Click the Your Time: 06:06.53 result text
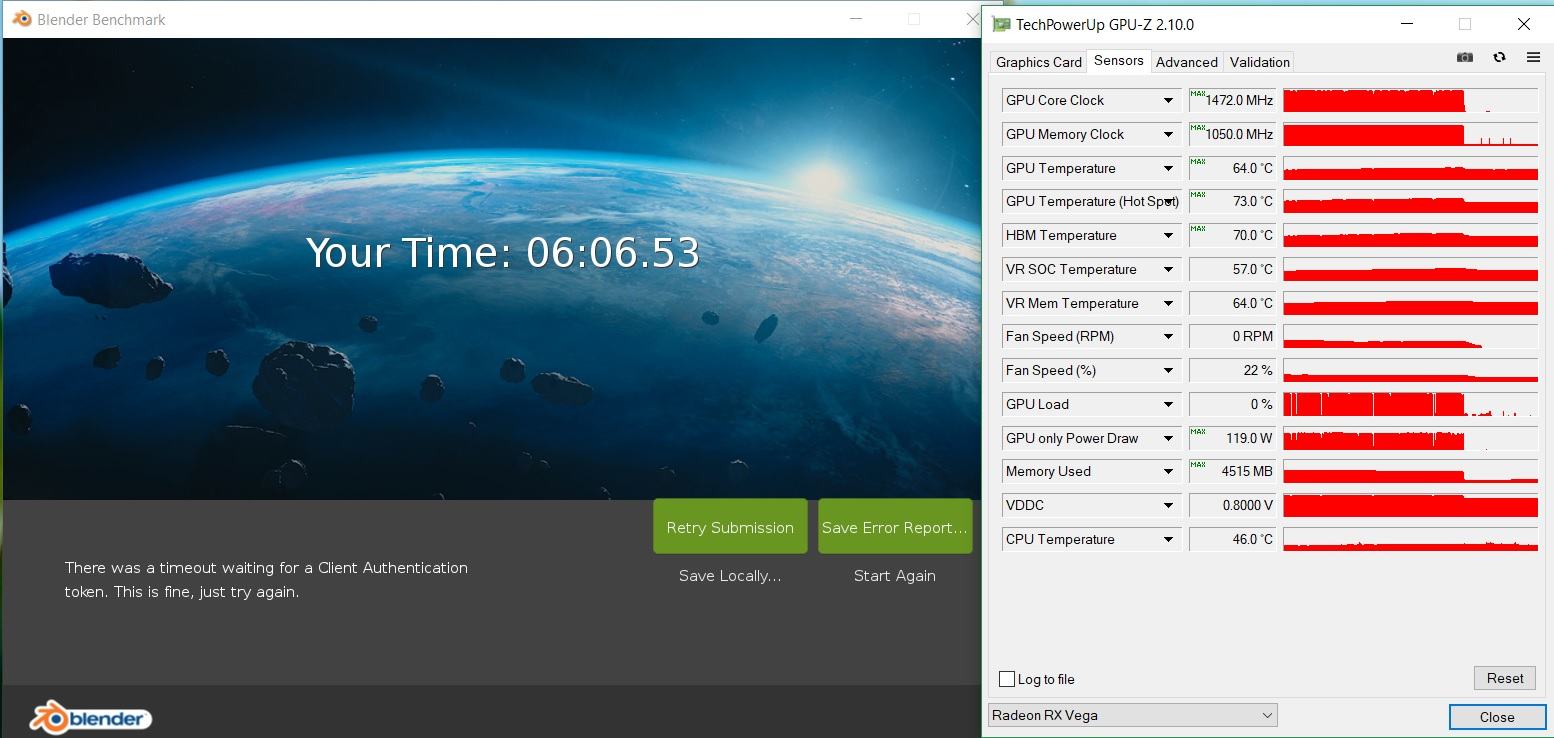The height and width of the screenshot is (738, 1554). pos(502,253)
